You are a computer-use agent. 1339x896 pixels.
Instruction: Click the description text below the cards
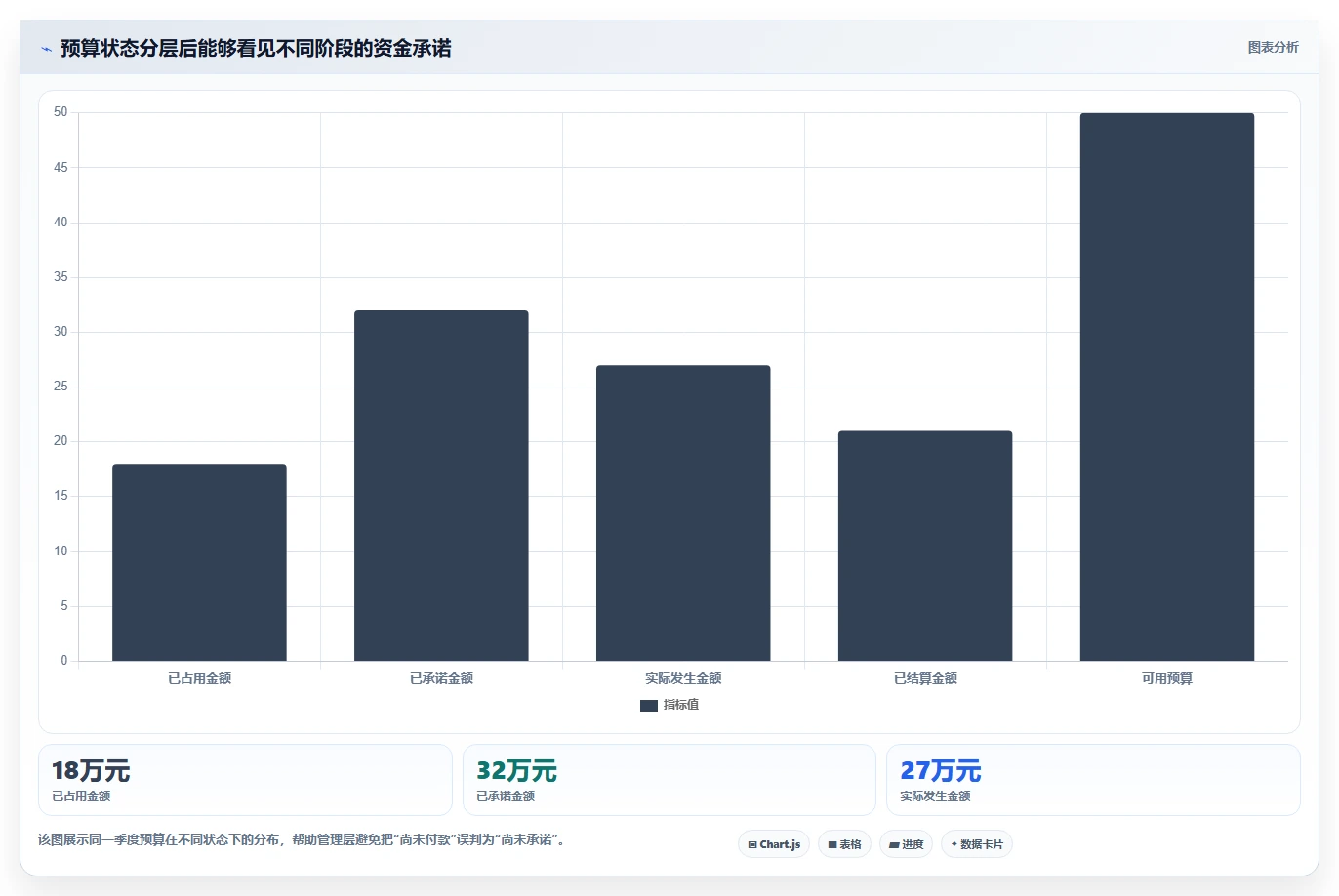(x=302, y=839)
